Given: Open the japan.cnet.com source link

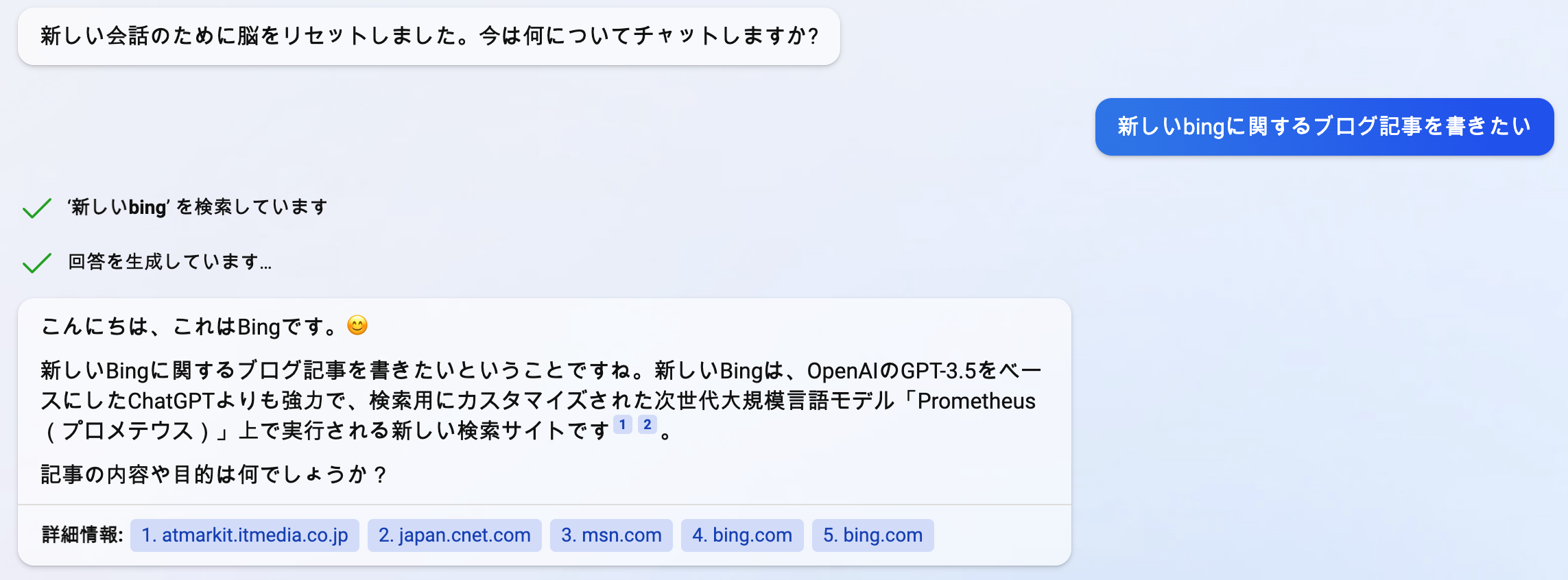Looking at the screenshot, I should (454, 535).
